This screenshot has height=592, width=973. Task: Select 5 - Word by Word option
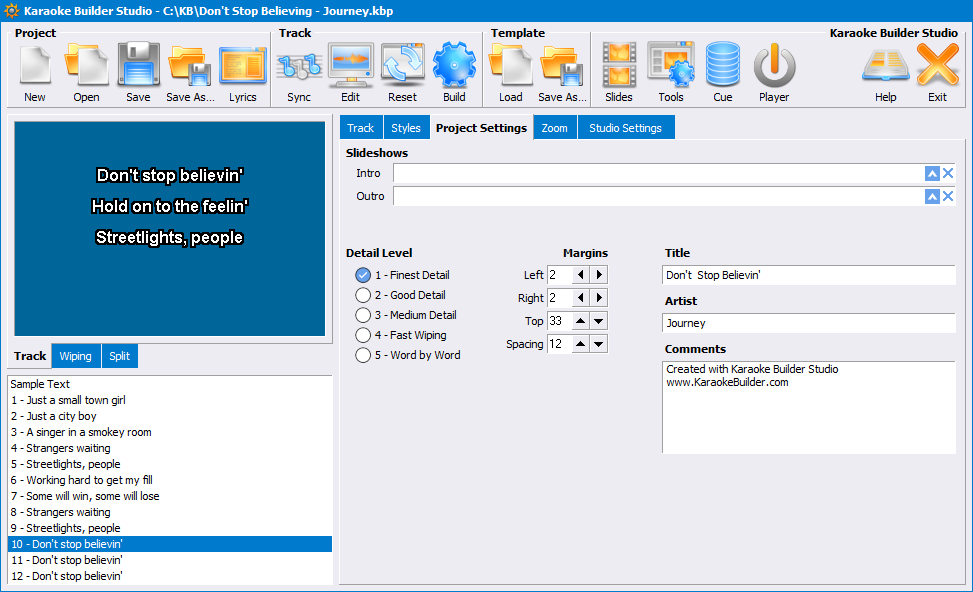pyautogui.click(x=408, y=355)
